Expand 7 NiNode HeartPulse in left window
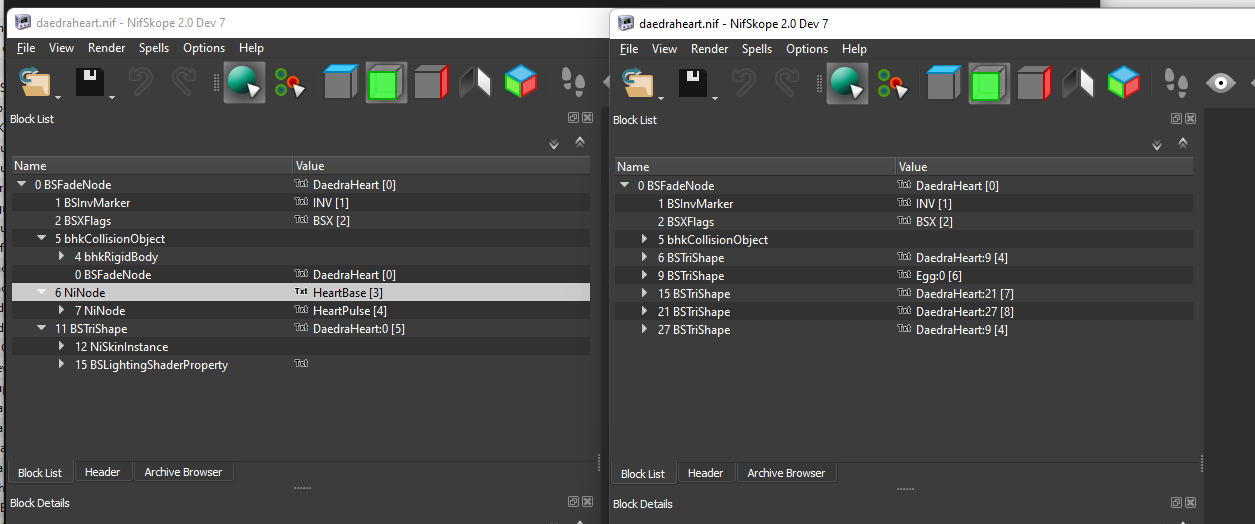 (x=62, y=311)
